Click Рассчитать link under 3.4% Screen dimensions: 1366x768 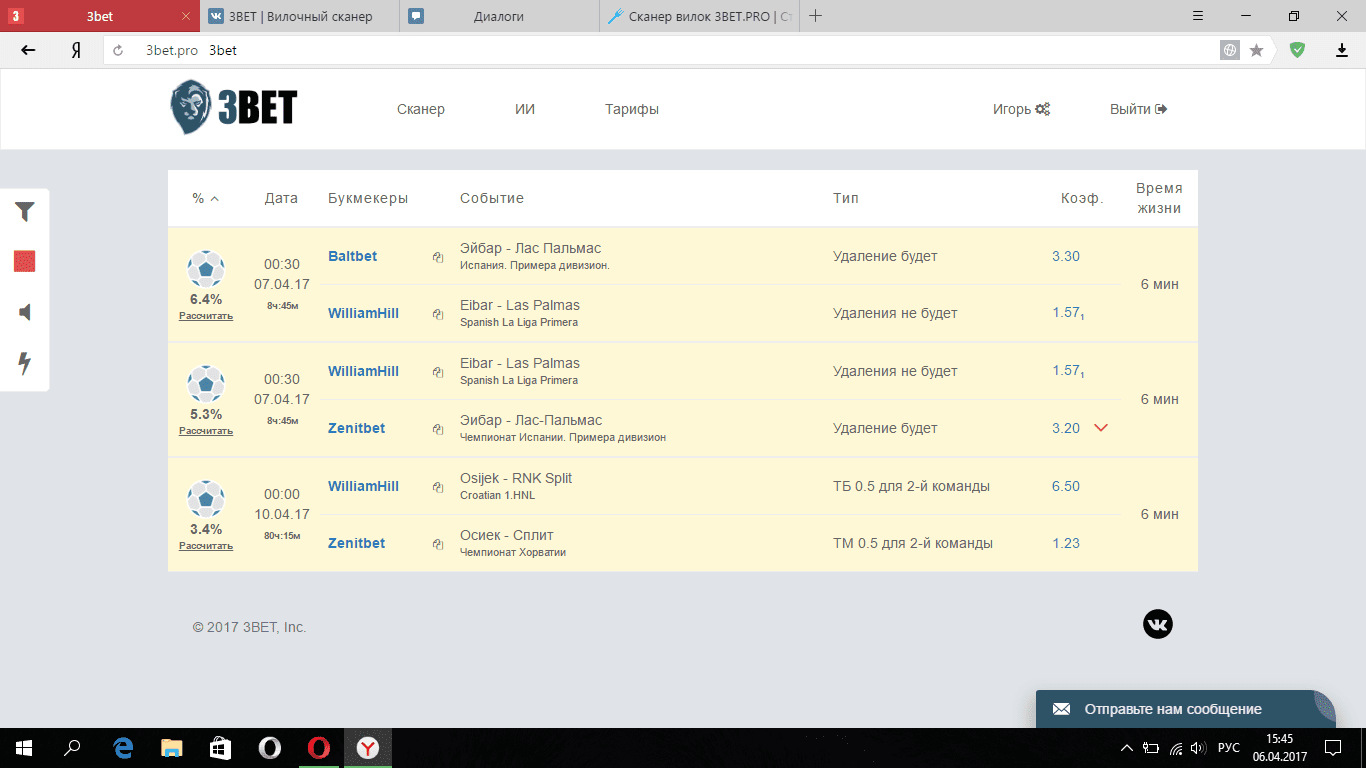click(206, 546)
